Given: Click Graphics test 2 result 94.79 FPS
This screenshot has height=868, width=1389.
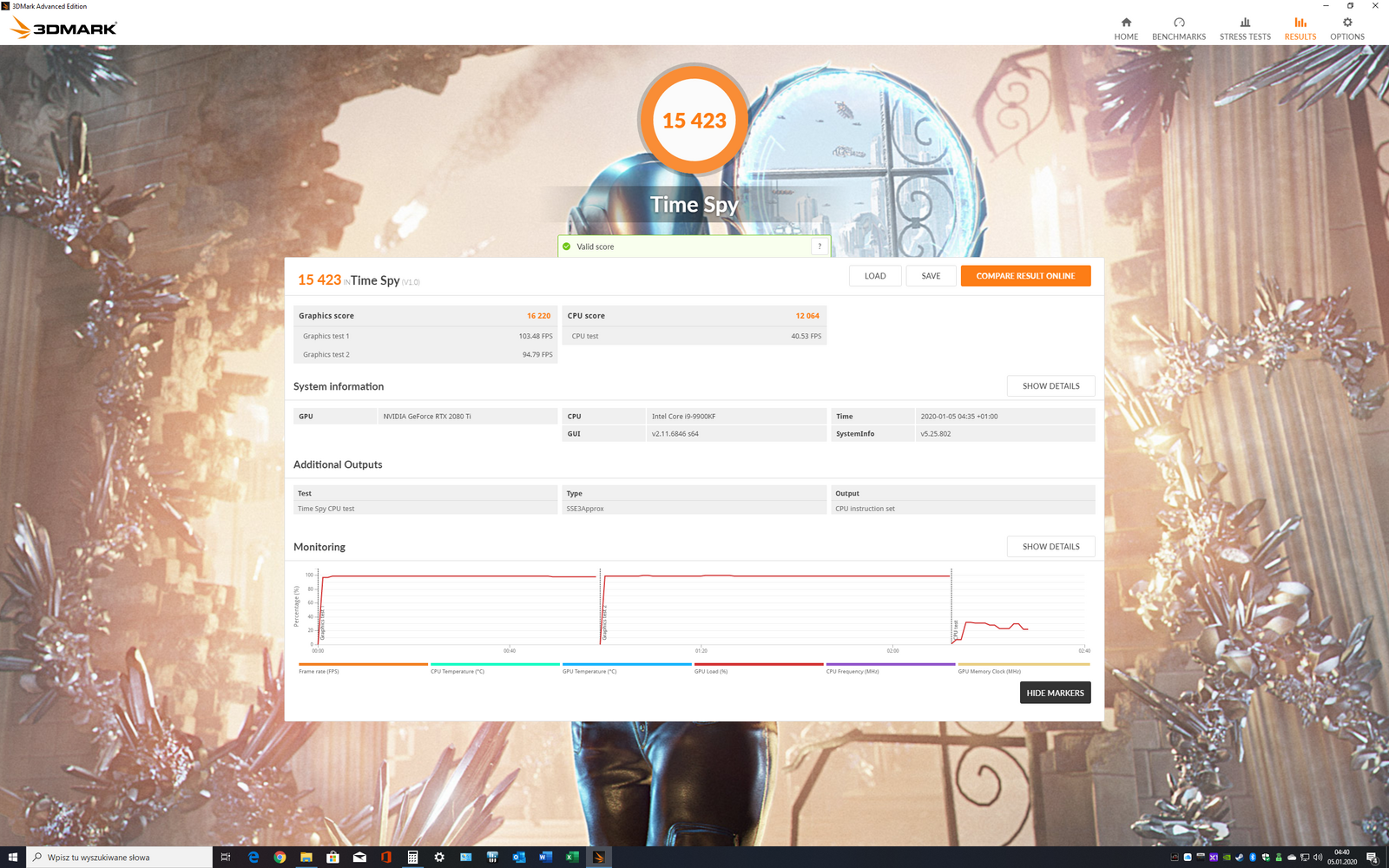Looking at the screenshot, I should pos(537,354).
